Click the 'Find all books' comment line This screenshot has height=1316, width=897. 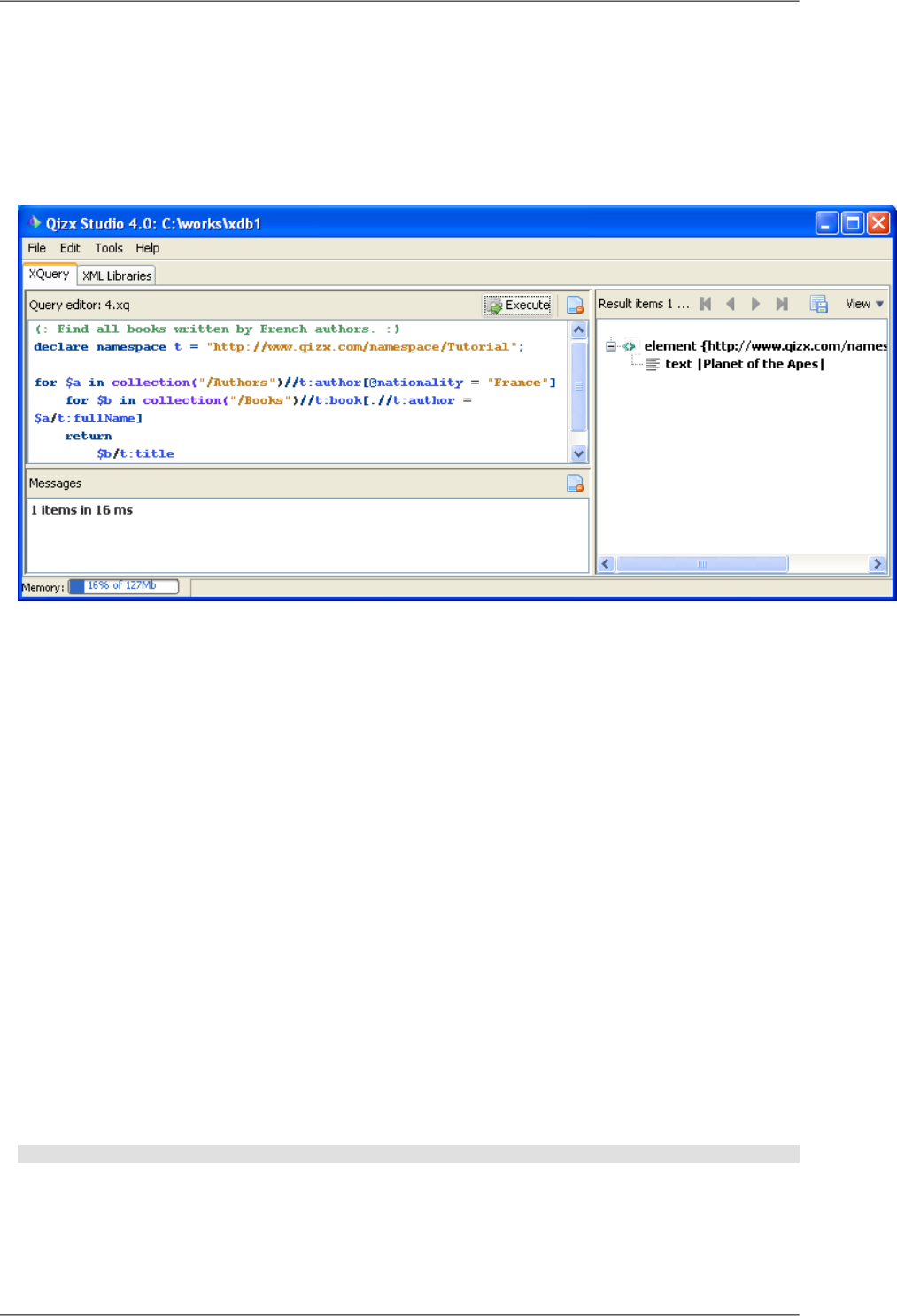point(217,329)
